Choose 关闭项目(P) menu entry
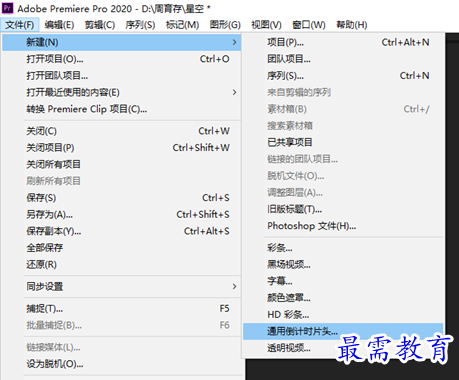 121,148
